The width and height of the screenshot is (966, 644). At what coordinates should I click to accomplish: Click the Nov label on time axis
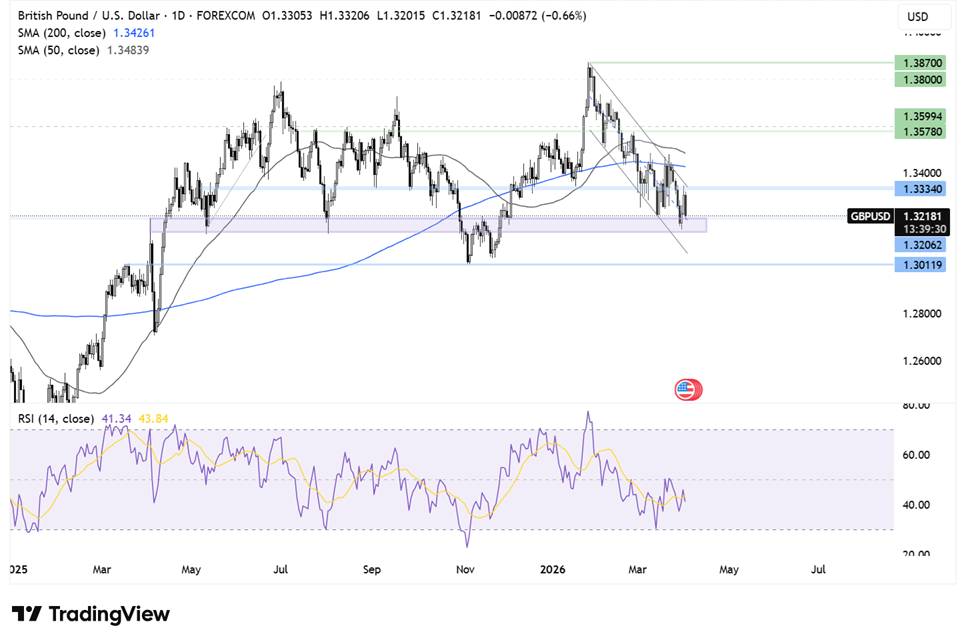pos(465,569)
